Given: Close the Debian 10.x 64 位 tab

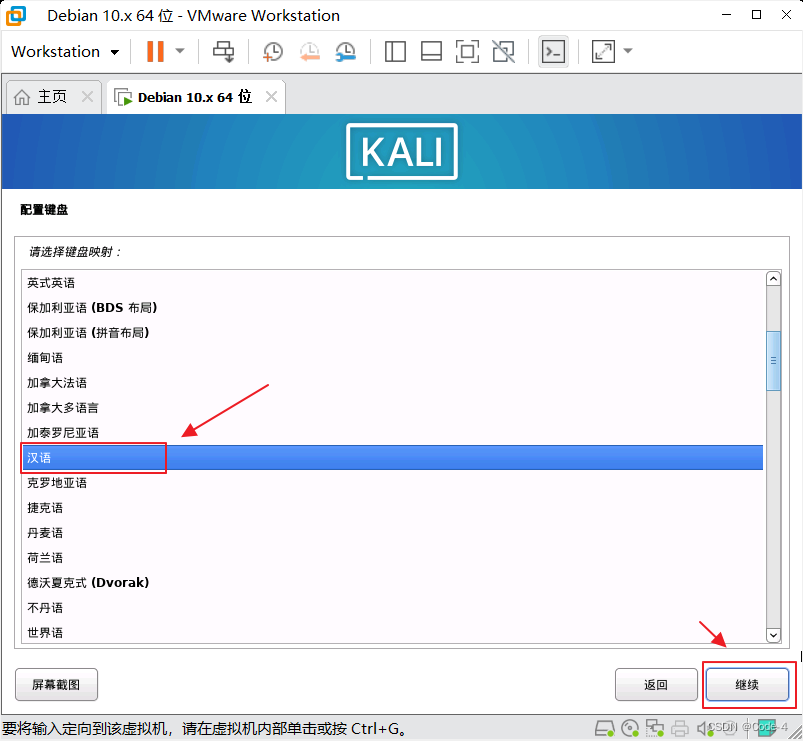Looking at the screenshot, I should (x=271, y=97).
